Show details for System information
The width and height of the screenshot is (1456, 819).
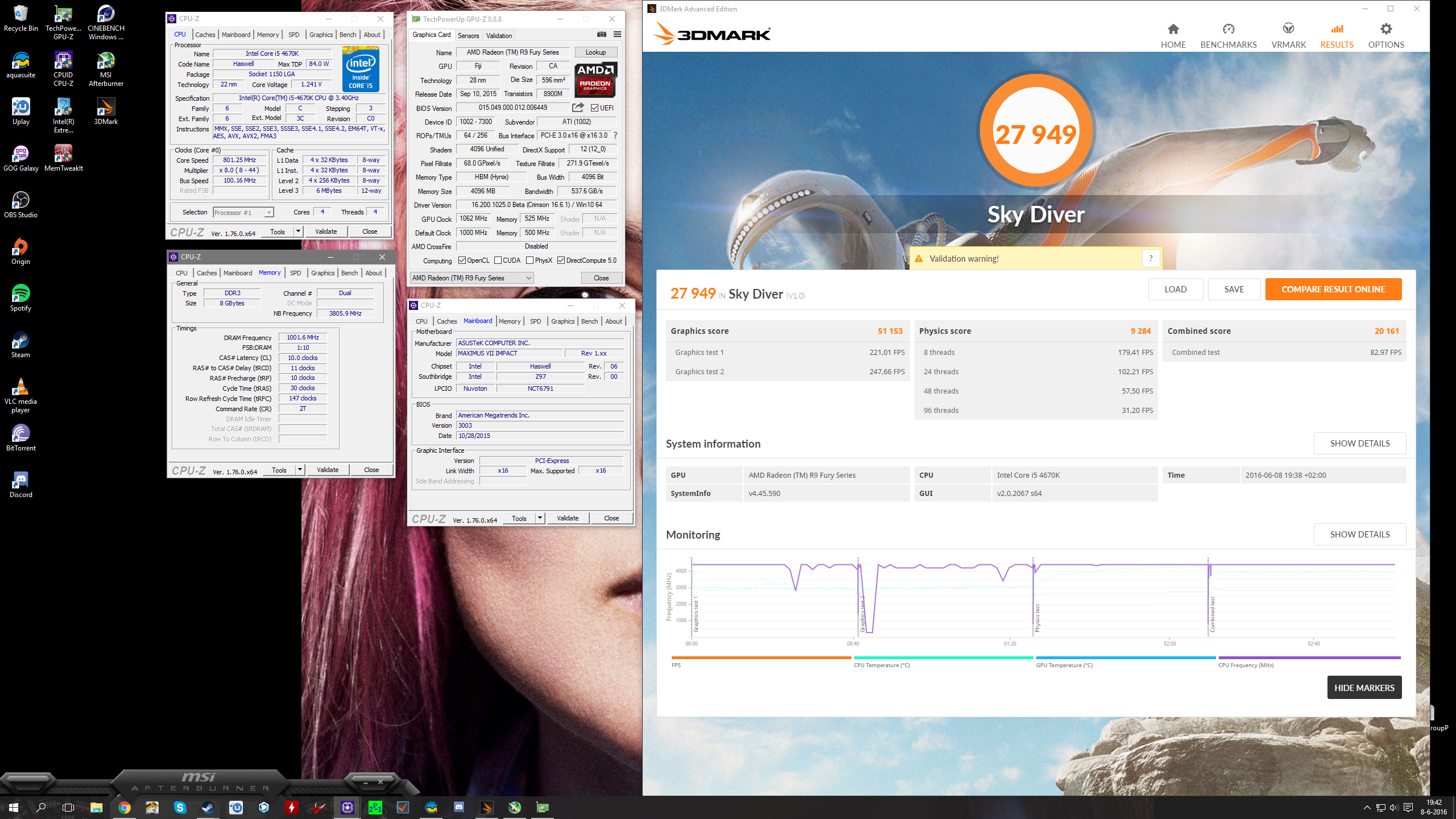coord(1359,443)
